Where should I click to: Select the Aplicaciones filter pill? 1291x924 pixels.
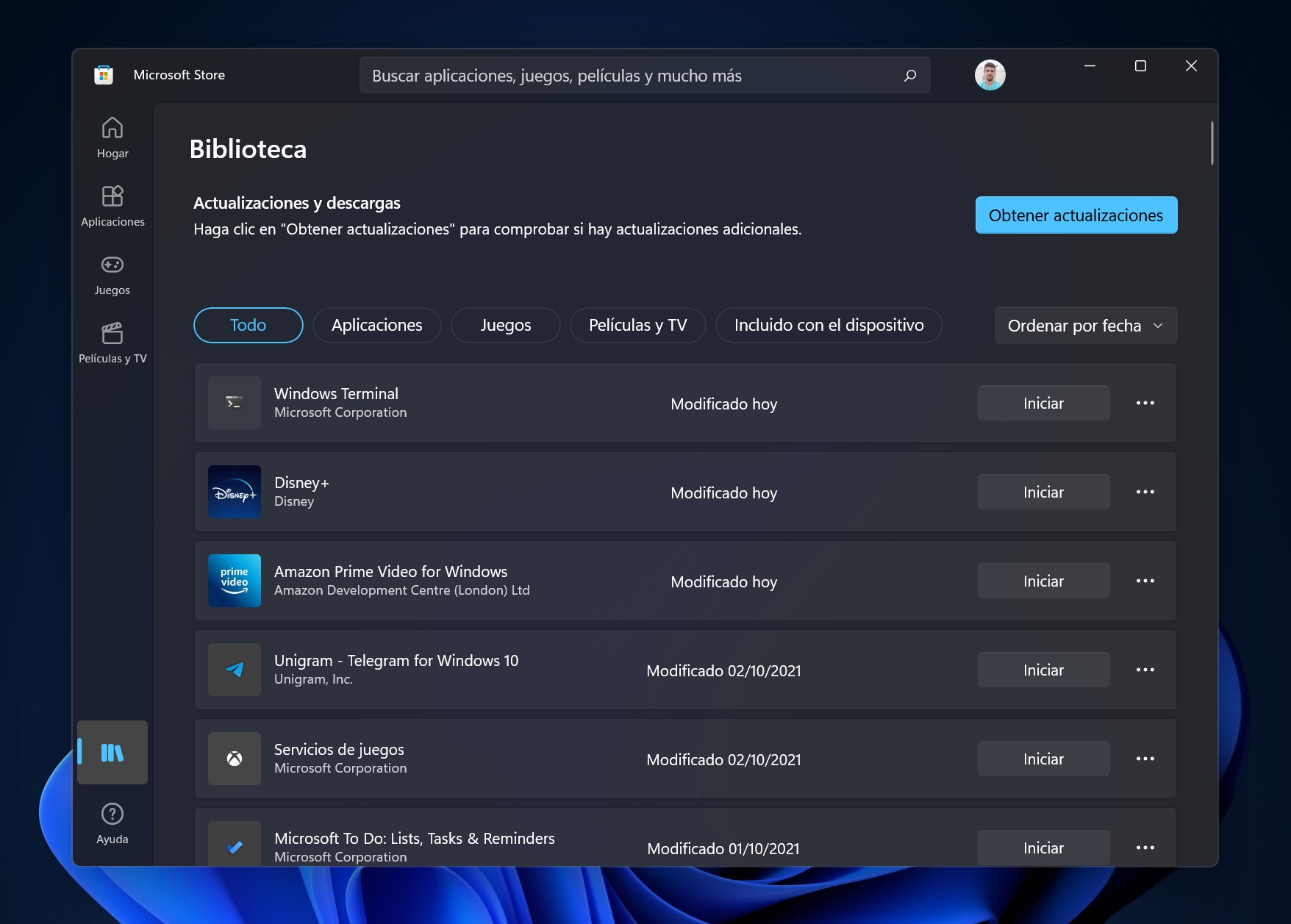pos(377,325)
